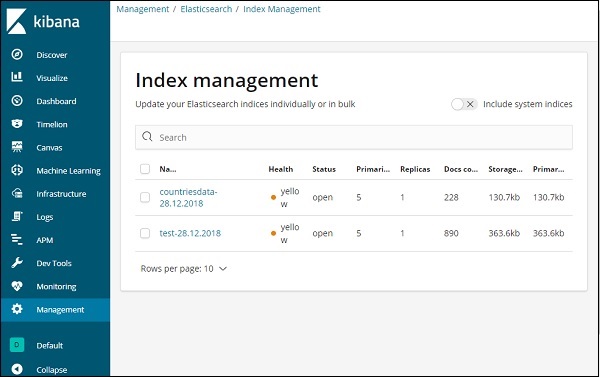Screen dimensions: 600x377
Task: Open countriesdata-28.12.2018 index link
Action: point(188,197)
